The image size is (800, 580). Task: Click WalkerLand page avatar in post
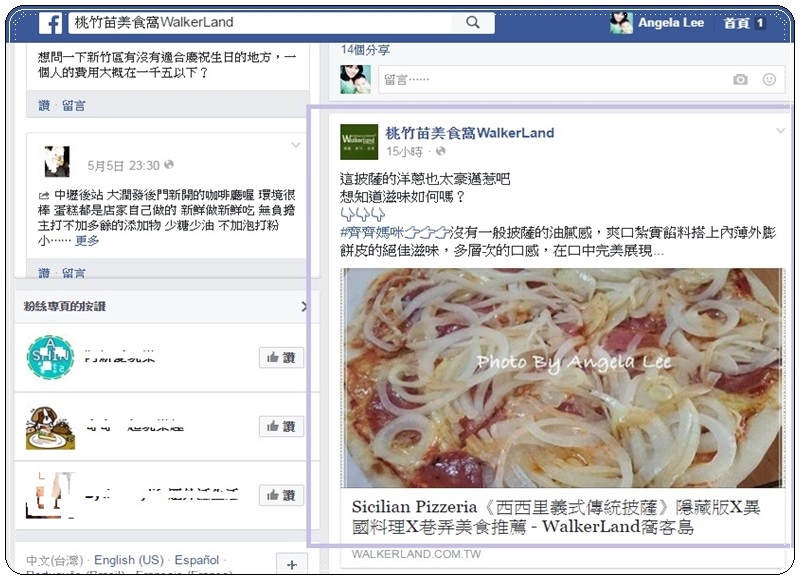(359, 142)
